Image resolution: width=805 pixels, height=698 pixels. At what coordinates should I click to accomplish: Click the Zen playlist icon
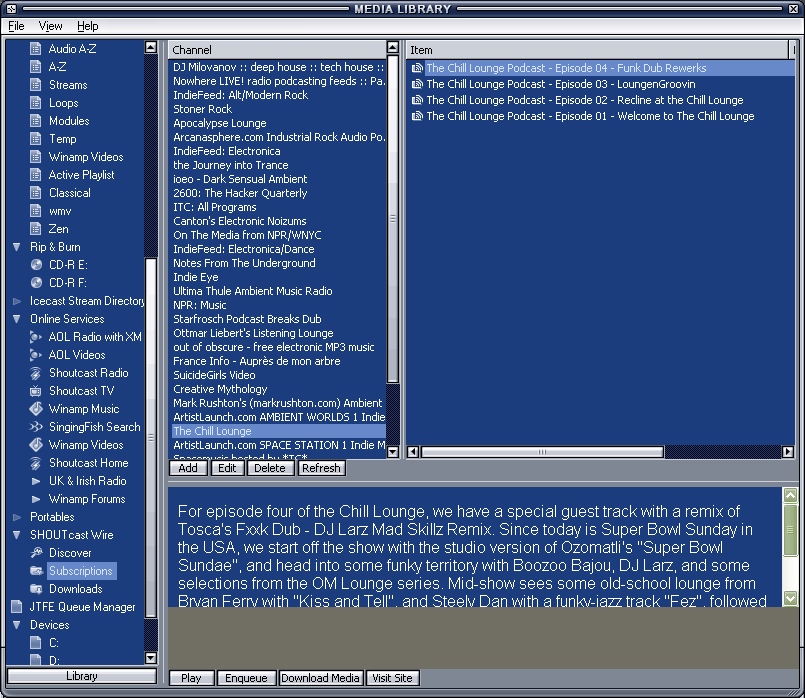[x=35, y=229]
